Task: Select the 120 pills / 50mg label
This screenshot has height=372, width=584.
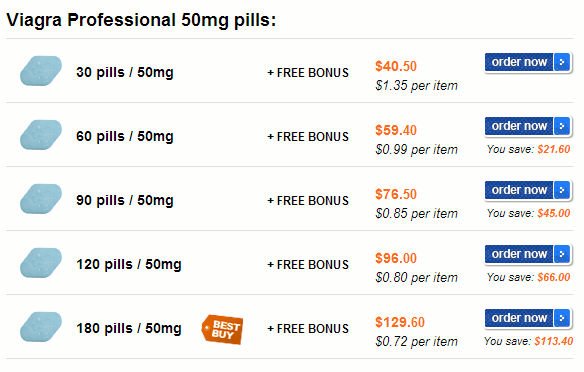Action: [x=129, y=264]
